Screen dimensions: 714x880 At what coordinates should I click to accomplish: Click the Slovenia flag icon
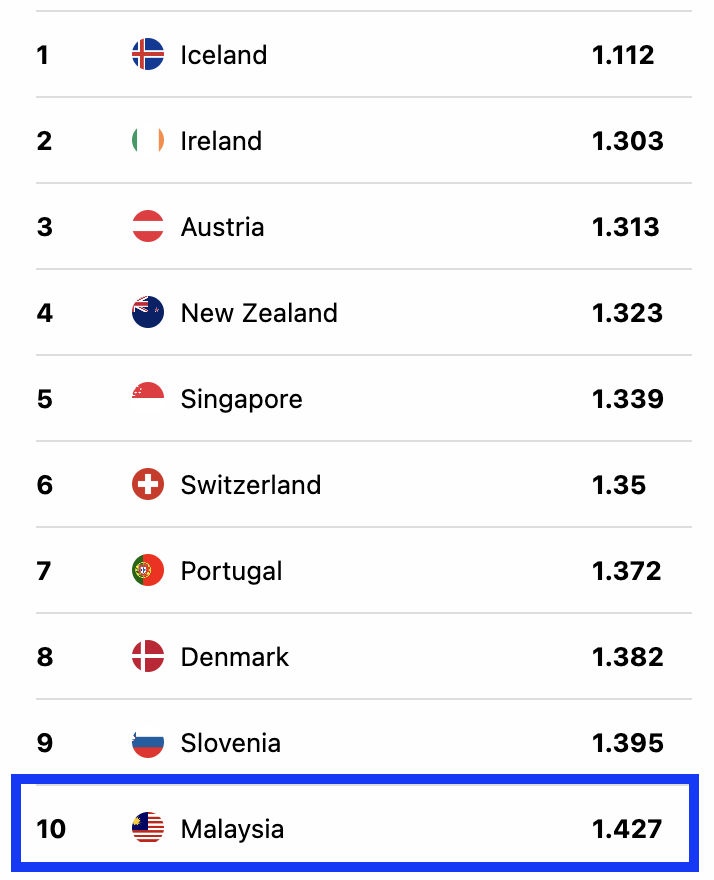tap(148, 743)
